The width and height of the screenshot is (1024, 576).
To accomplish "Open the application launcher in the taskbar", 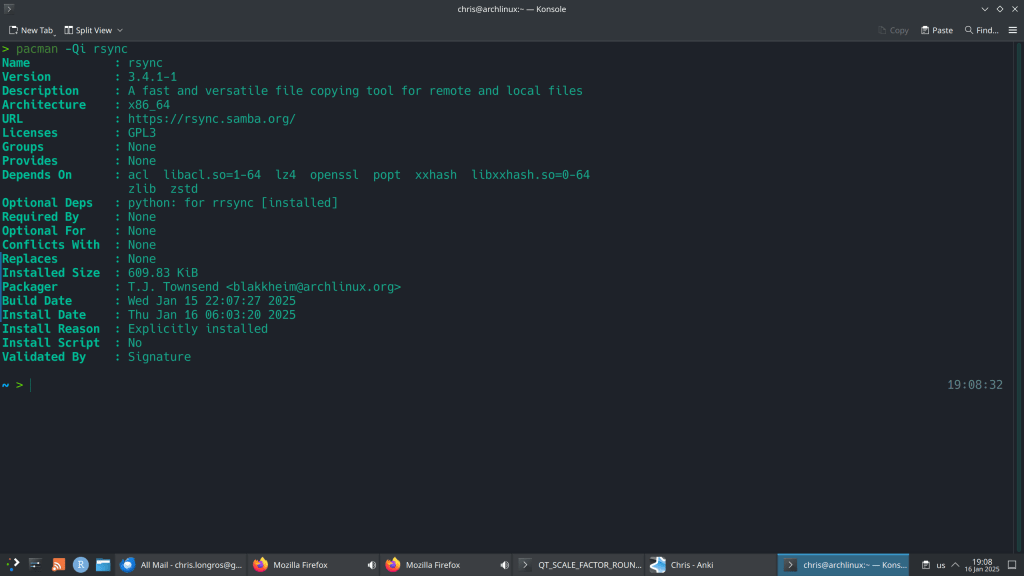I will pos(12,565).
